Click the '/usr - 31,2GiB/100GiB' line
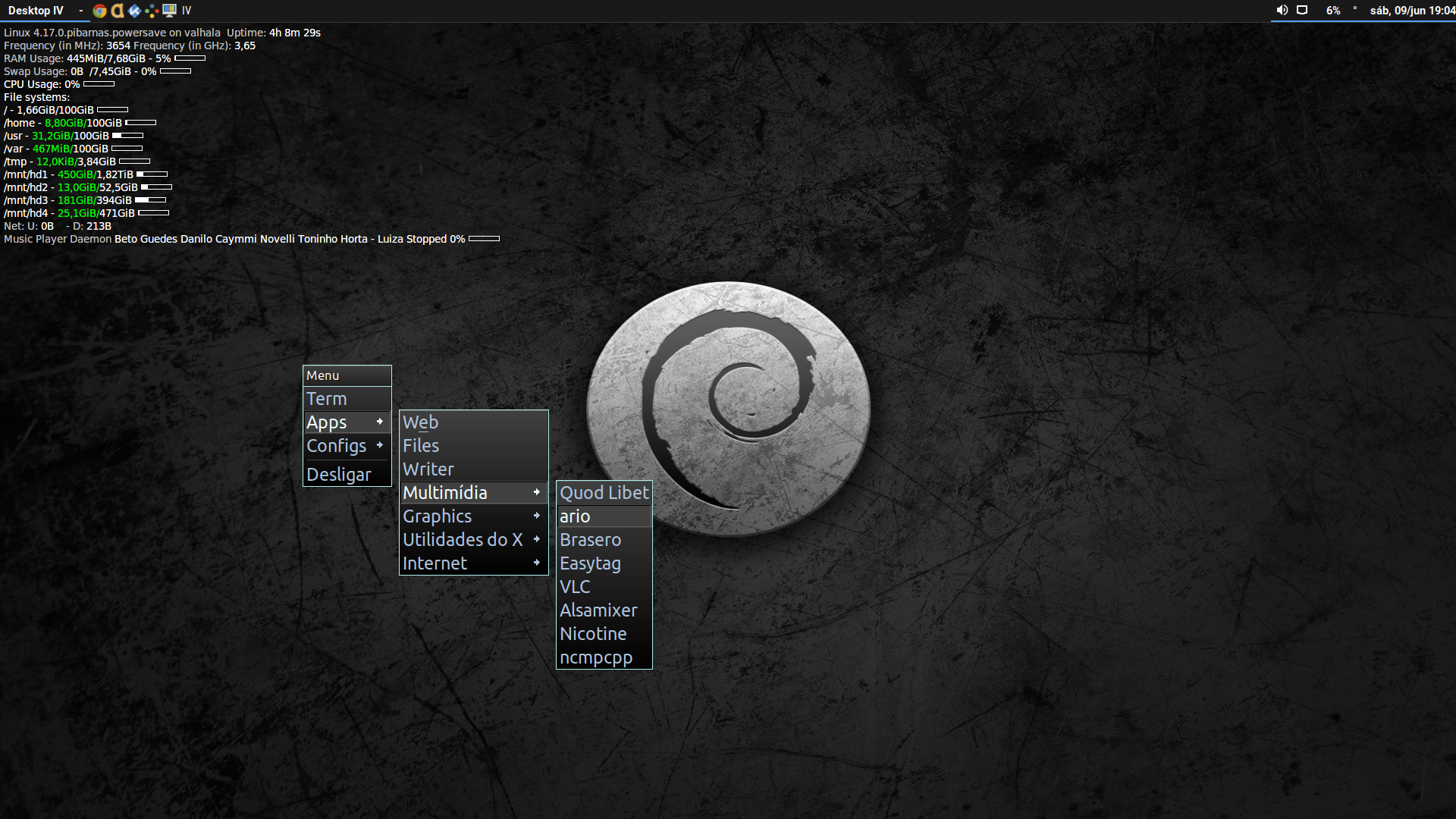 [x=74, y=136]
